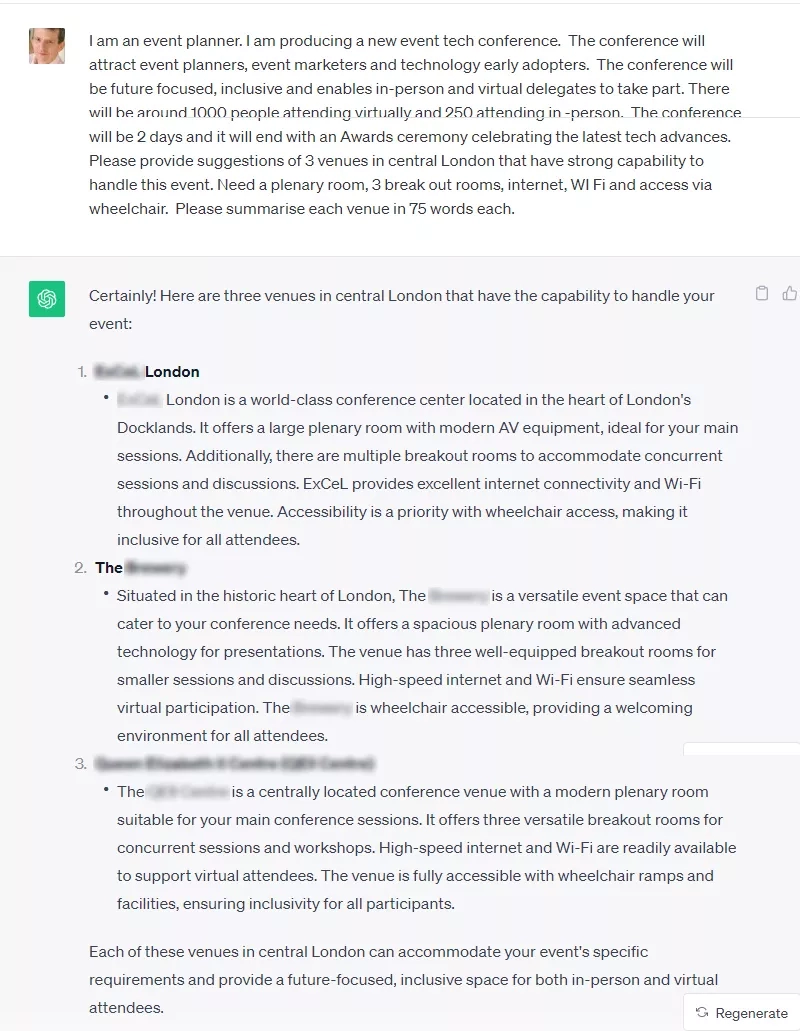Click the list number 3 marker
This screenshot has height=1031, width=800.
point(81,764)
